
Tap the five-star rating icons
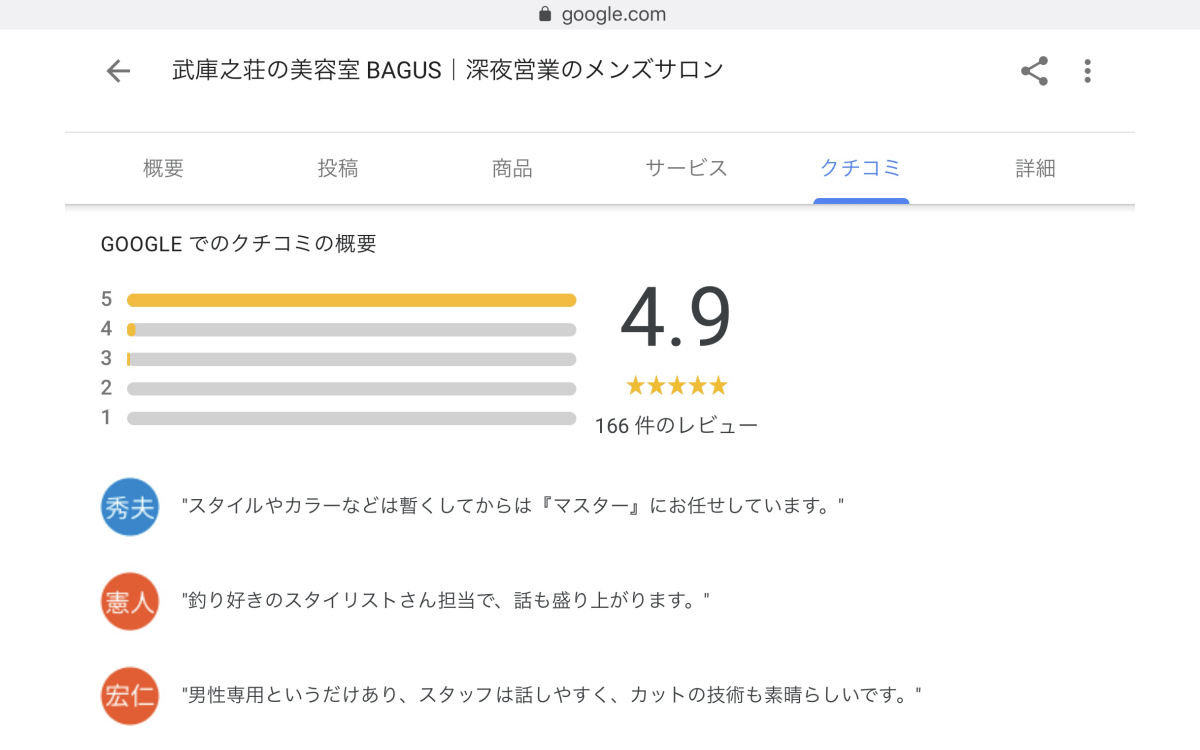[676, 386]
